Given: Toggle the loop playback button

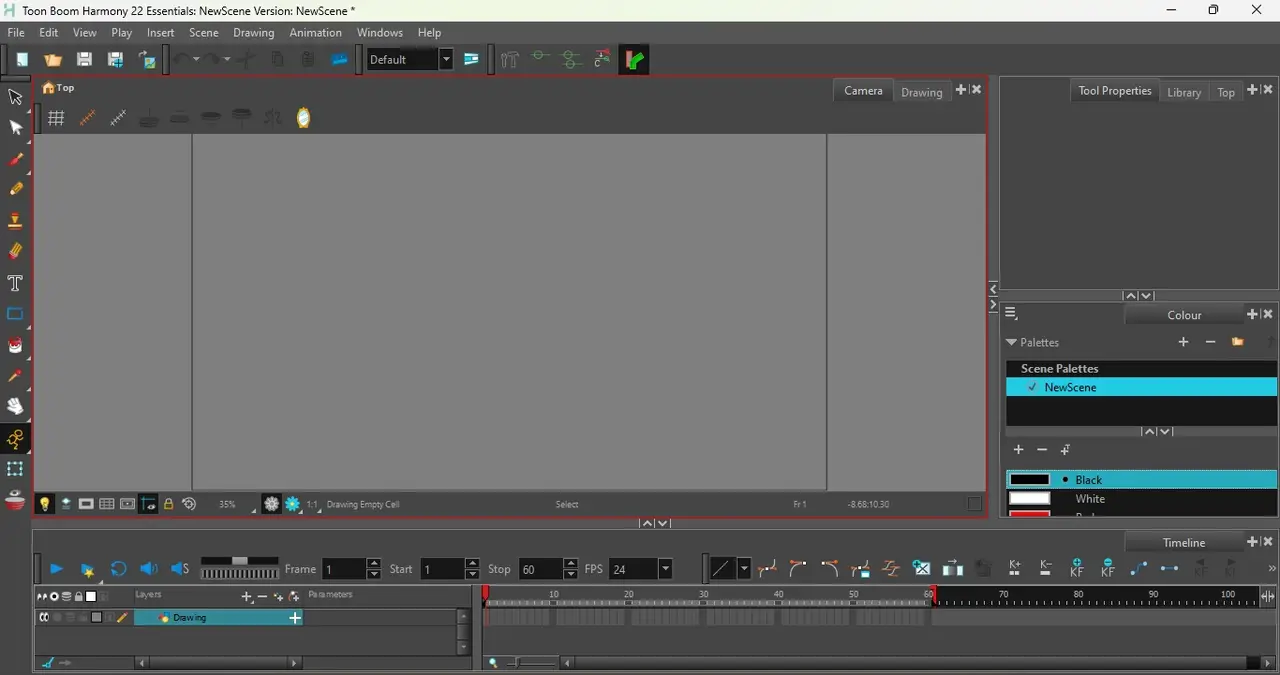Looking at the screenshot, I should coord(118,569).
